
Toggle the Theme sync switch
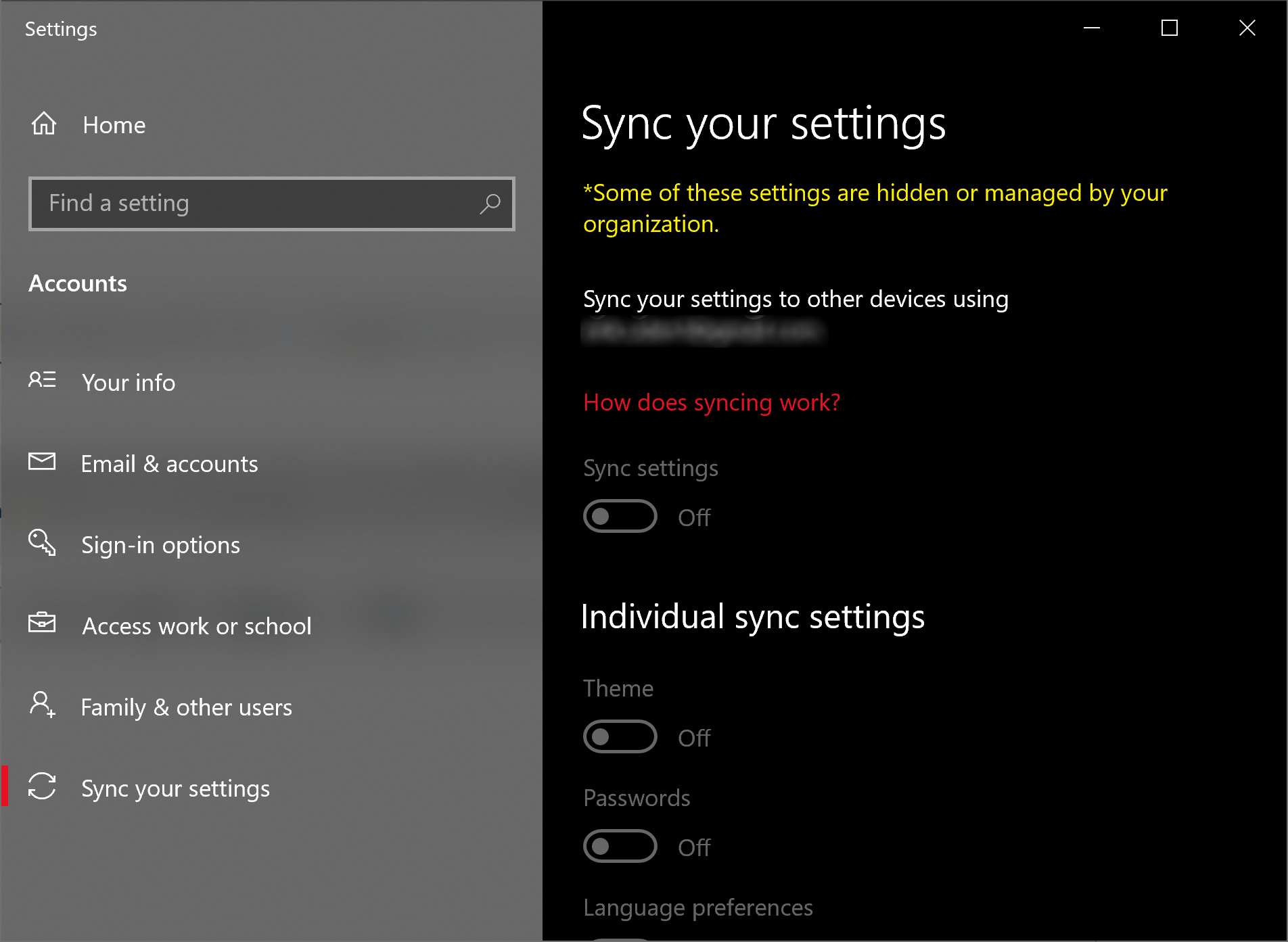620,737
